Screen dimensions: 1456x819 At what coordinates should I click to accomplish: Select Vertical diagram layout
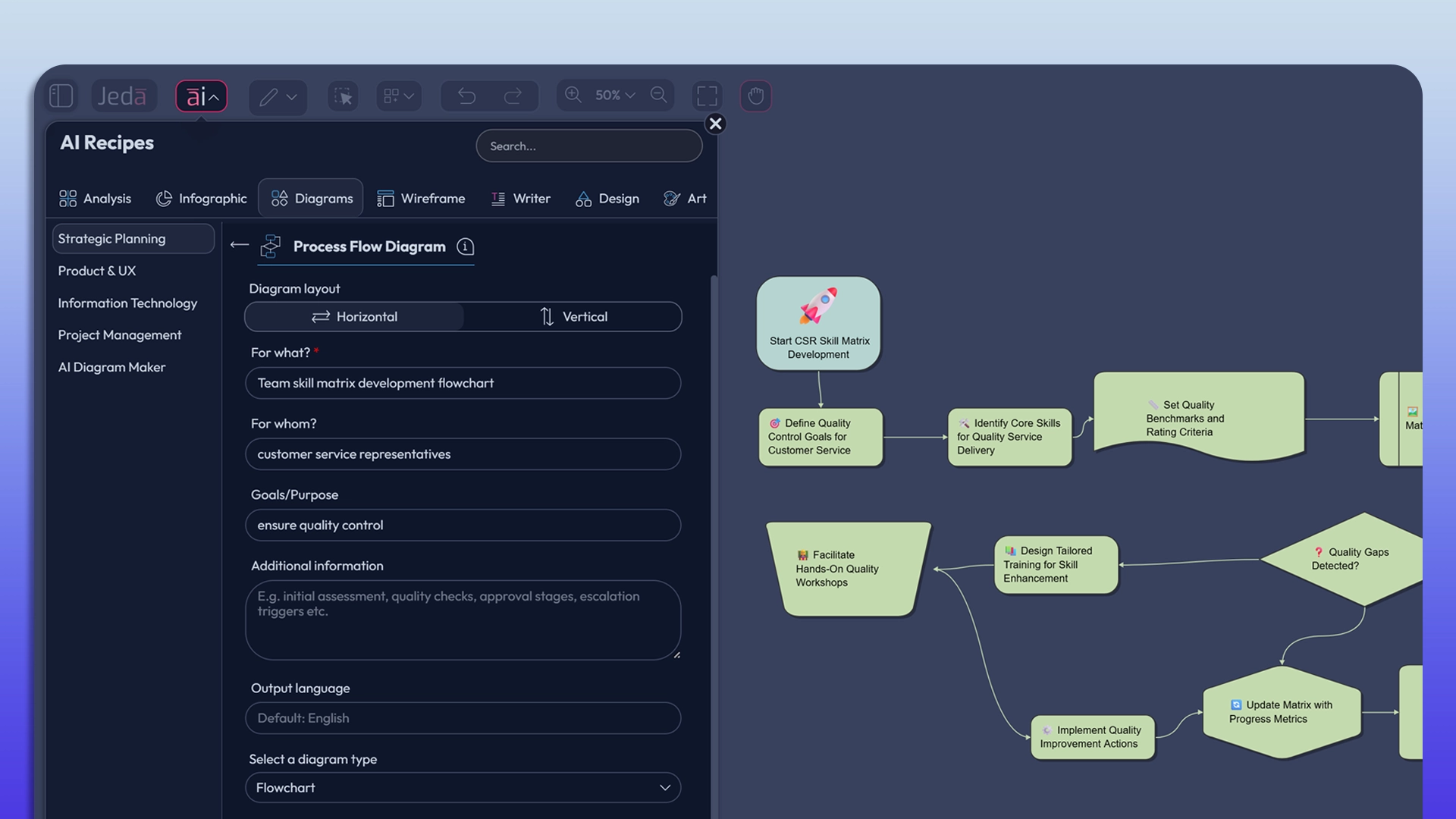coord(573,317)
